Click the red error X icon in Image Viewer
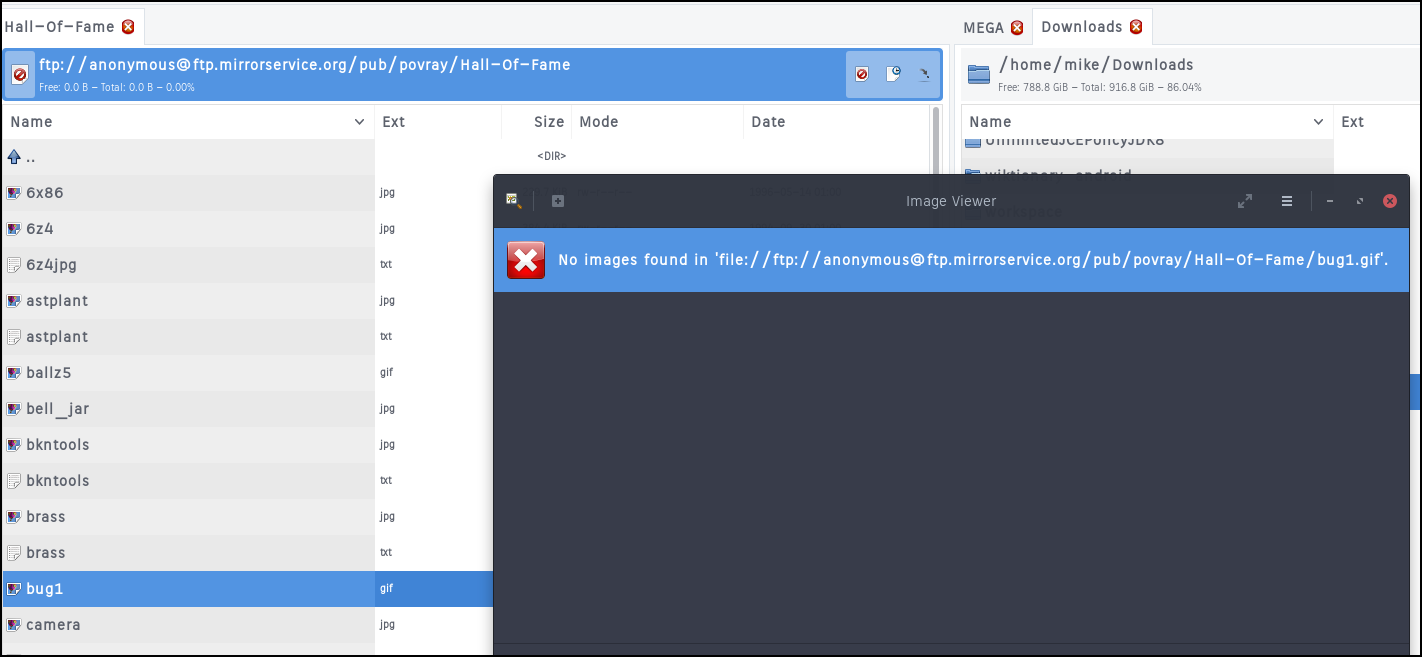Image resolution: width=1422 pixels, height=657 pixels. [x=526, y=260]
